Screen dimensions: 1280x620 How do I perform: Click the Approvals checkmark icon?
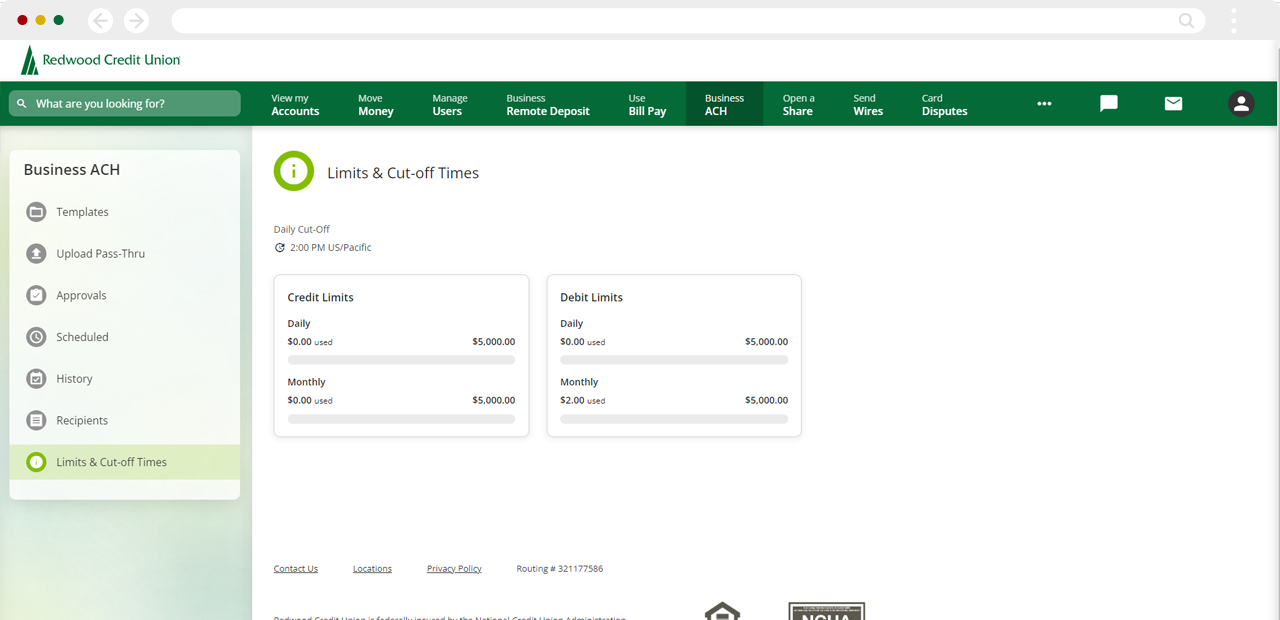[x=36, y=296]
